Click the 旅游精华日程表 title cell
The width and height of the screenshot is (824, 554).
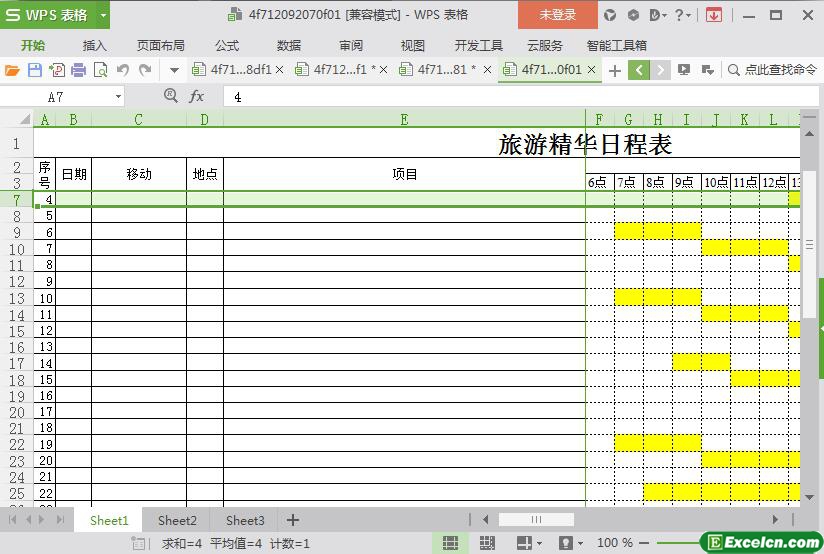pos(585,144)
